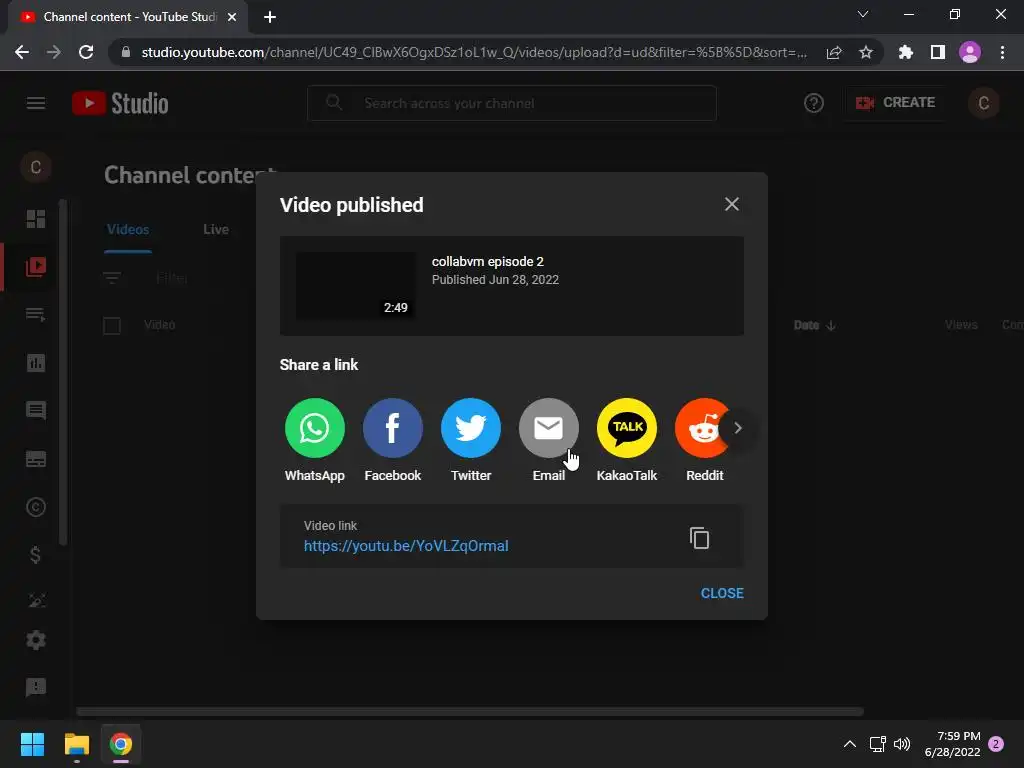Image resolution: width=1024 pixels, height=768 pixels.
Task: Open Copyright in the sidebar
Action: (x=36, y=507)
